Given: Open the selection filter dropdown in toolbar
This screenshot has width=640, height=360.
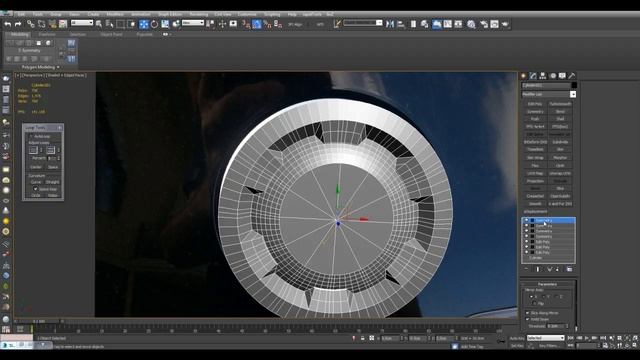Looking at the screenshot, I should click(82, 23).
